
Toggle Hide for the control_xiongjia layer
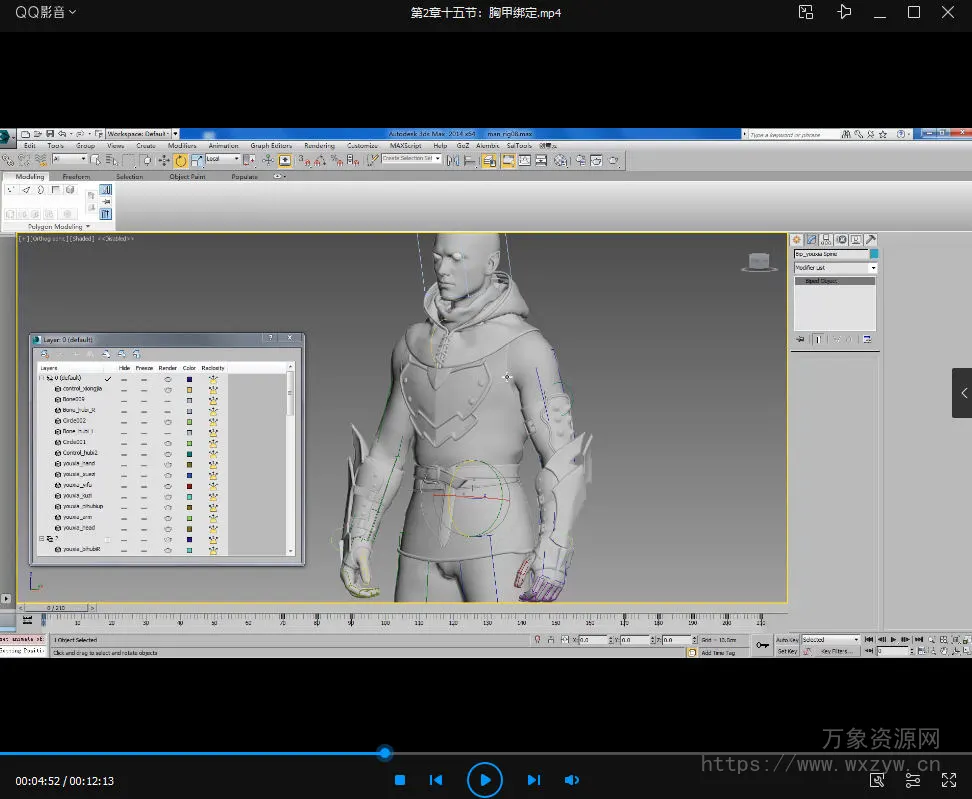[124, 389]
